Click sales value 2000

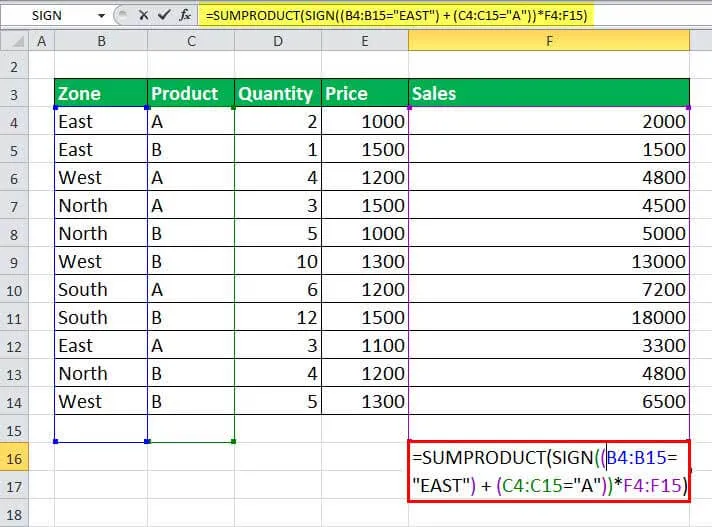click(549, 121)
